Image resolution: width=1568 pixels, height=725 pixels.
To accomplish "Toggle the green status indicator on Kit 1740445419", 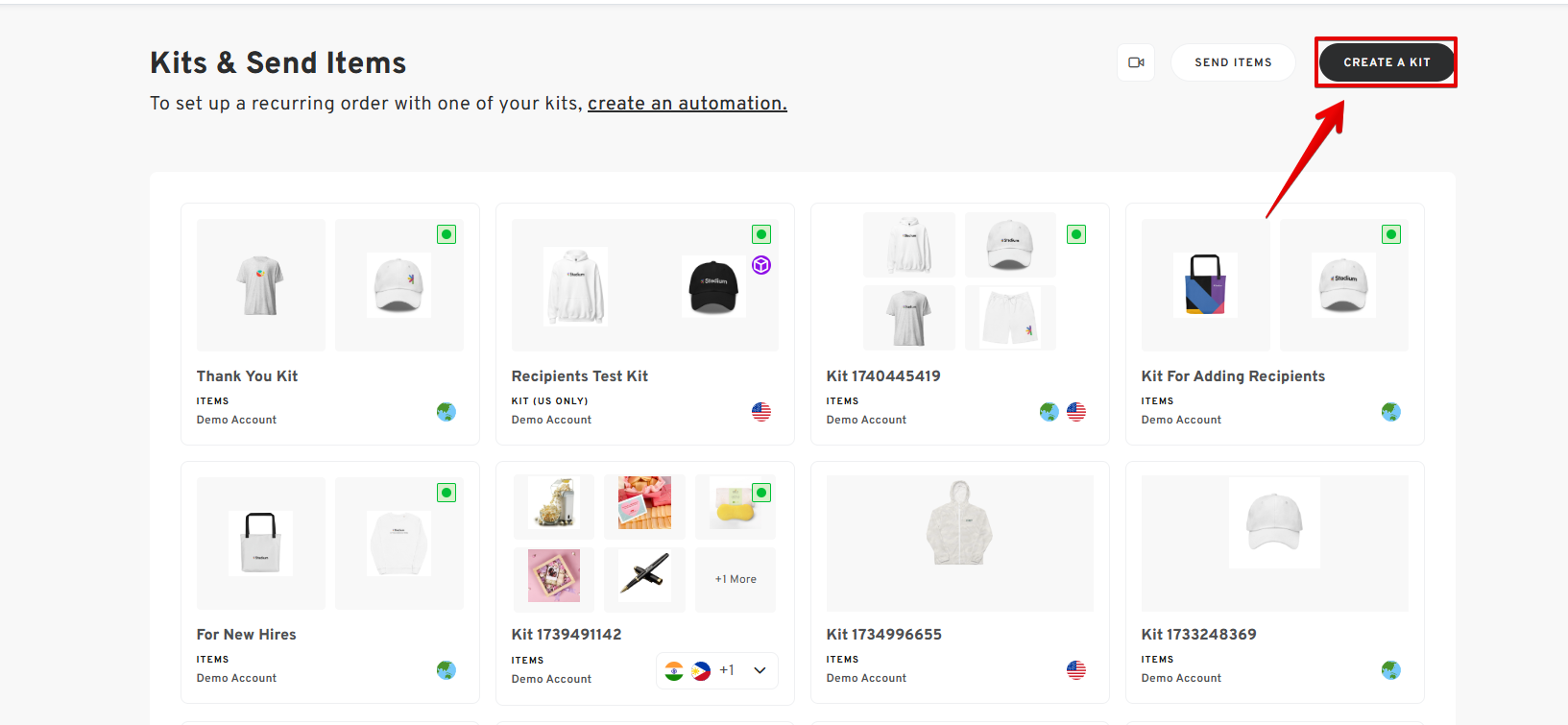I will coord(1076,234).
